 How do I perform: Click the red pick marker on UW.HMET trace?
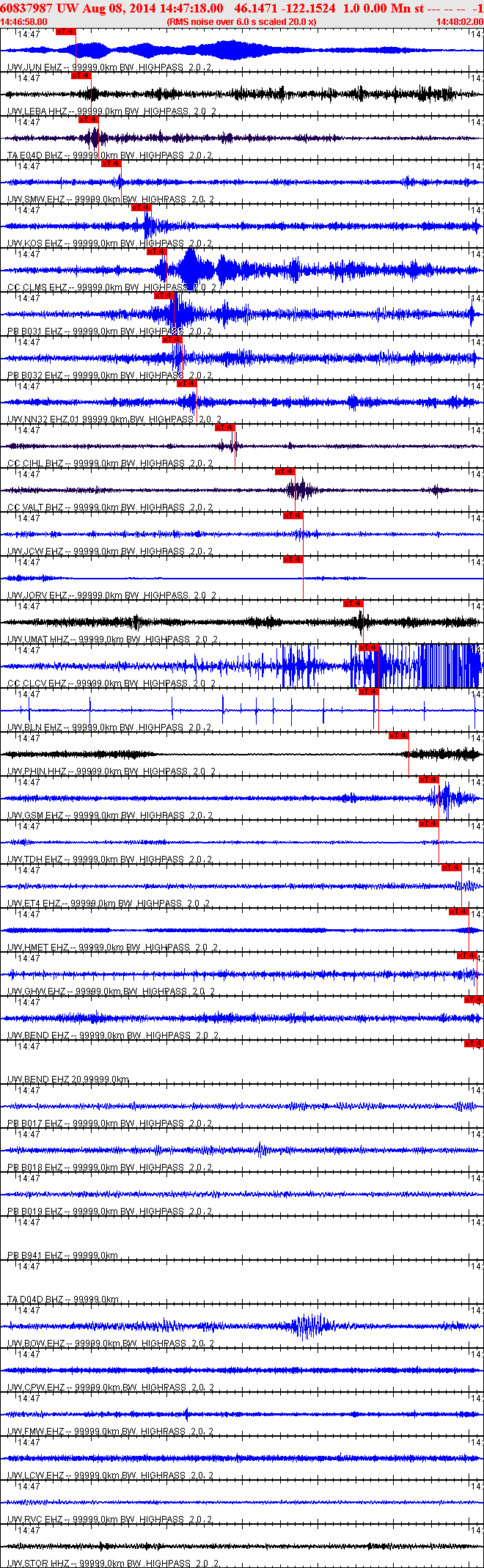tap(459, 912)
